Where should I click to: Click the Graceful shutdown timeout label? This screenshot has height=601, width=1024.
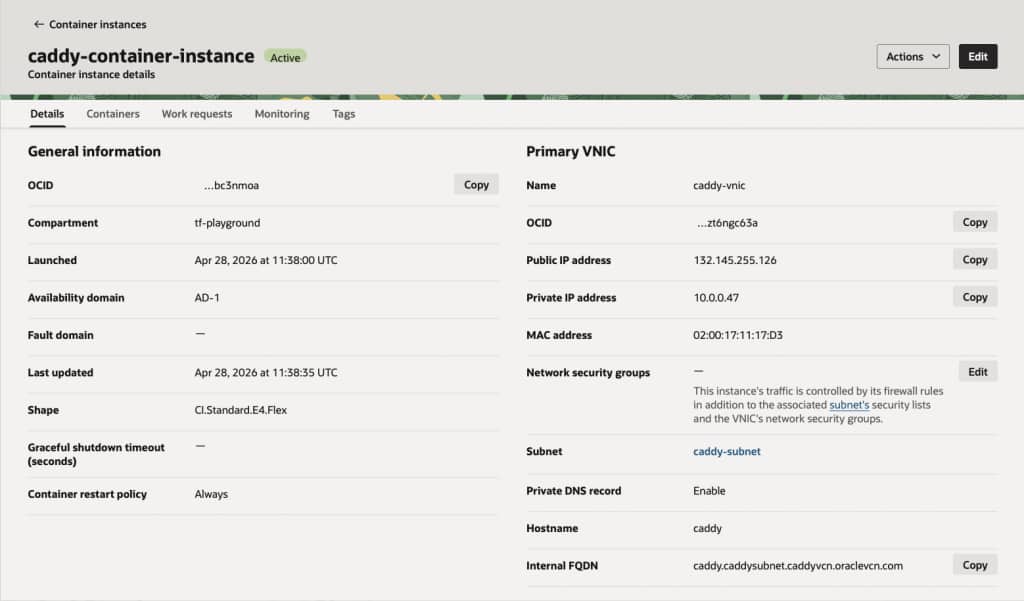96,454
